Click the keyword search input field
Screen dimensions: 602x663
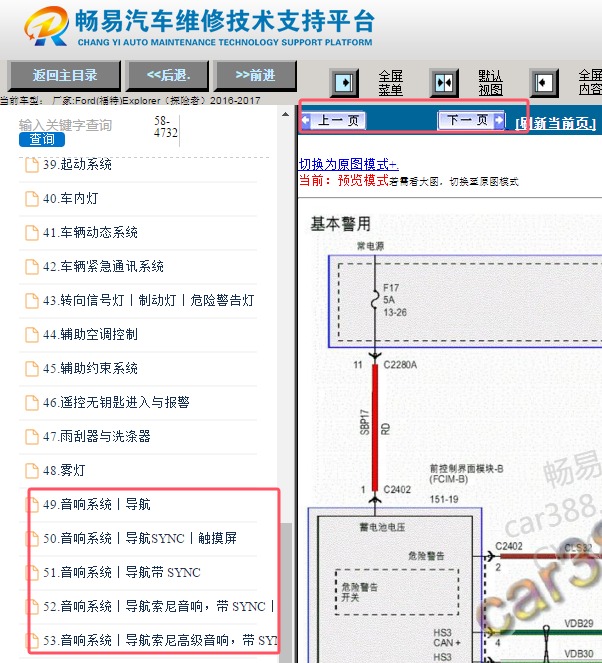(66, 126)
